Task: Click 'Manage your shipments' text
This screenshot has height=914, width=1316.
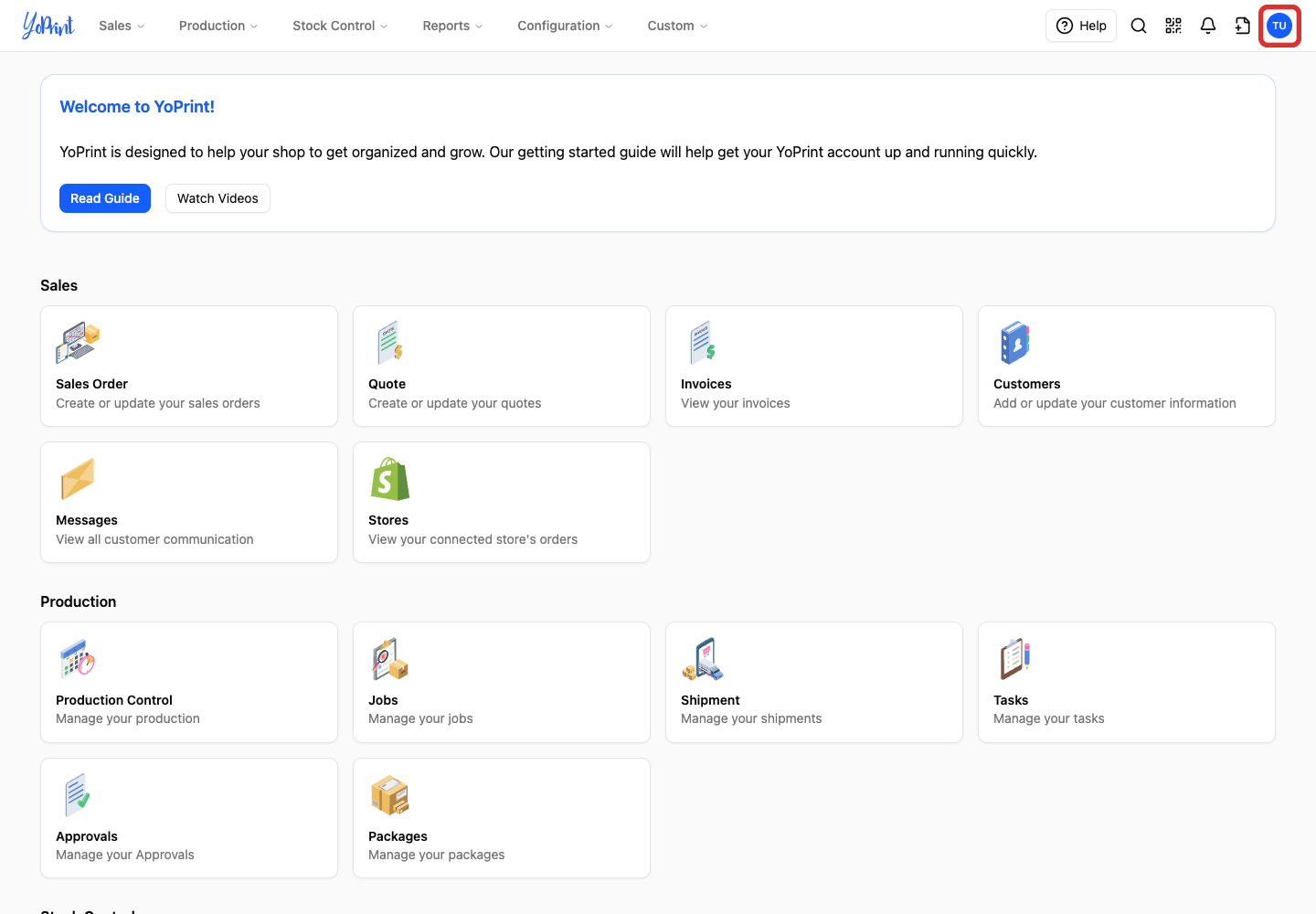Action: [751, 718]
